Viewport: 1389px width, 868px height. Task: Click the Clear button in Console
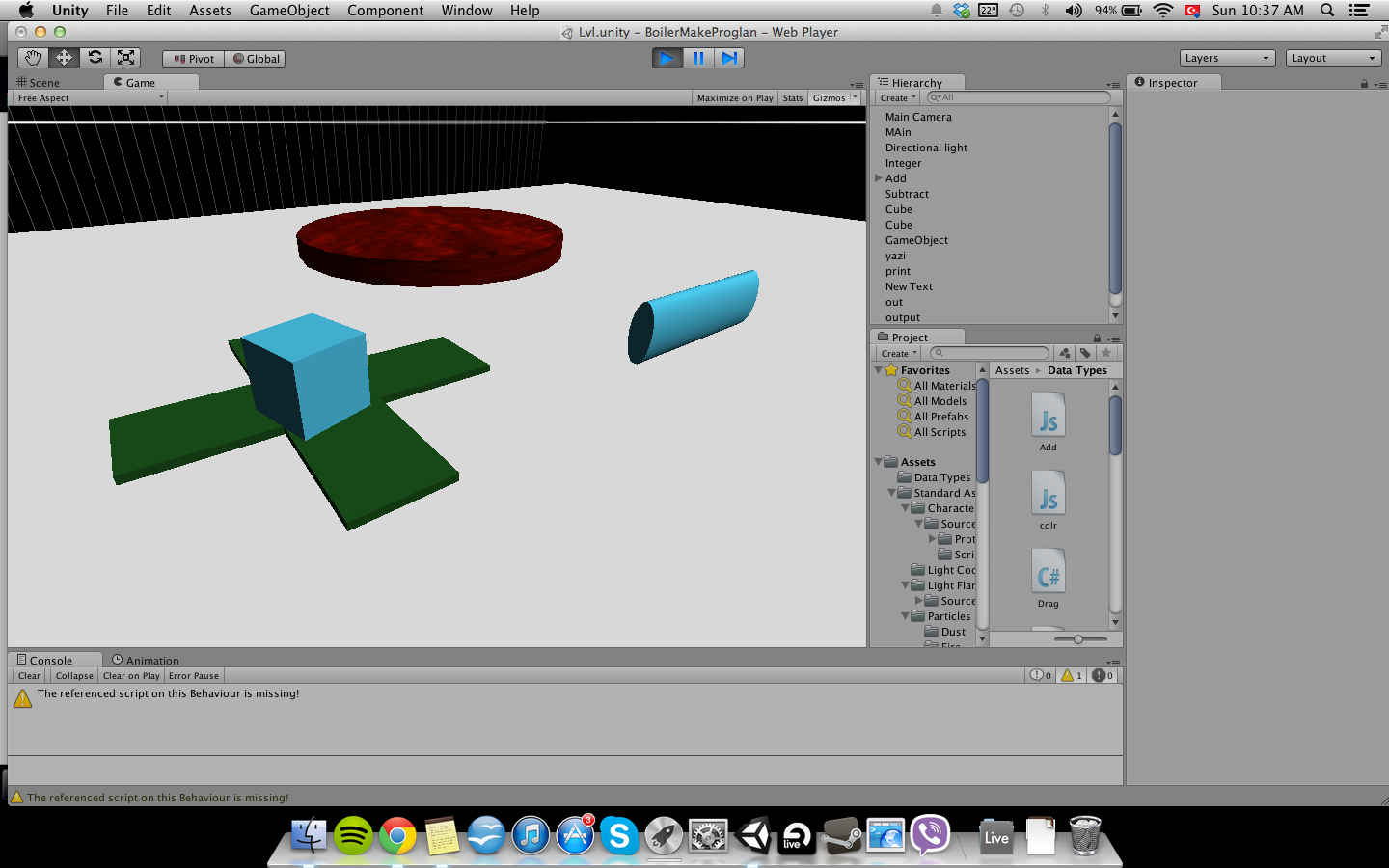tap(30, 676)
